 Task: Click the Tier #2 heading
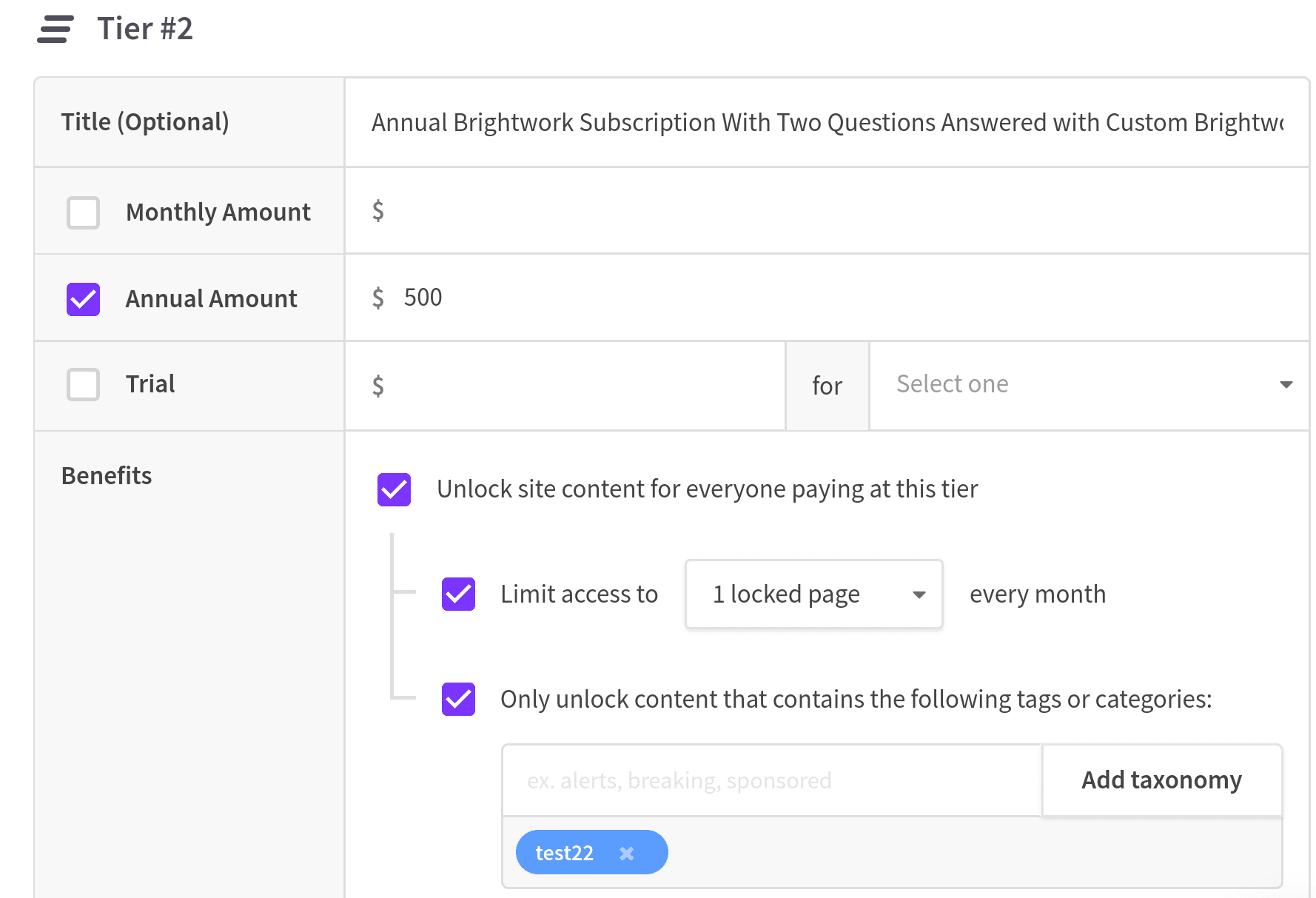click(145, 29)
